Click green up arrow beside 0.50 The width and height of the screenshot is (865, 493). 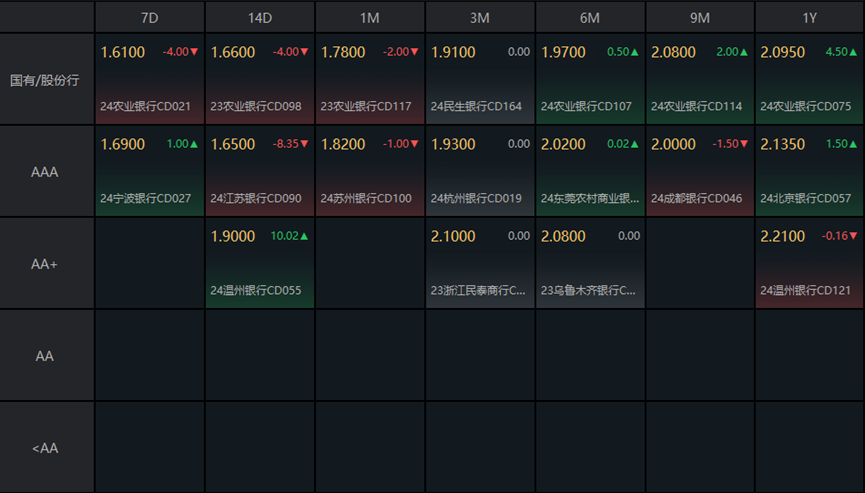(x=634, y=52)
